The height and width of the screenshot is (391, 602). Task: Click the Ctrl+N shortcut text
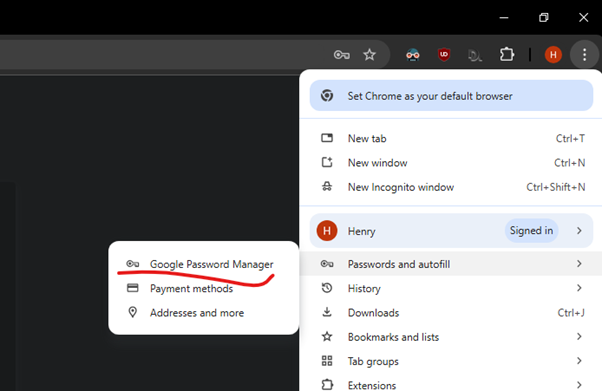click(570, 163)
